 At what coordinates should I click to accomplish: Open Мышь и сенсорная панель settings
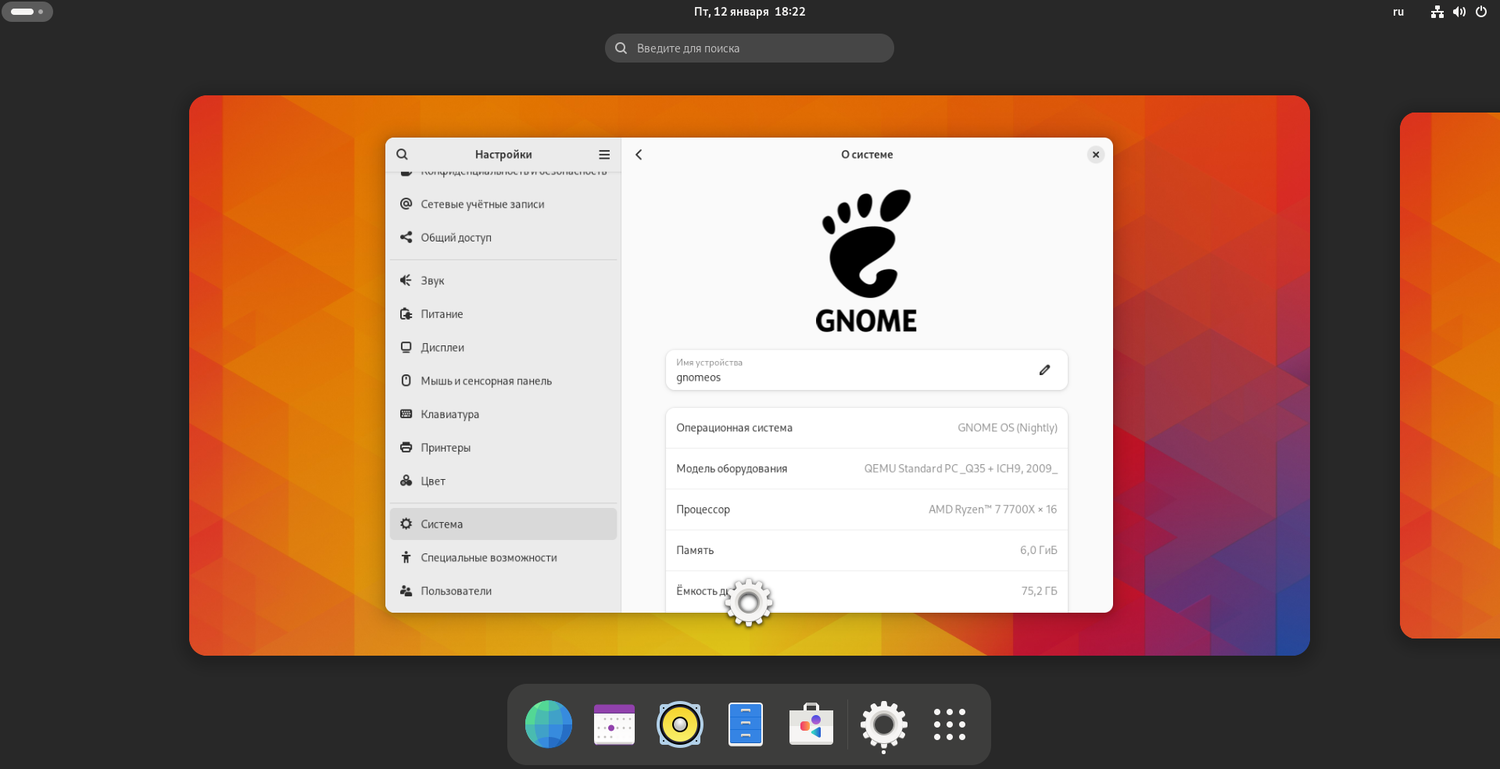(x=503, y=381)
